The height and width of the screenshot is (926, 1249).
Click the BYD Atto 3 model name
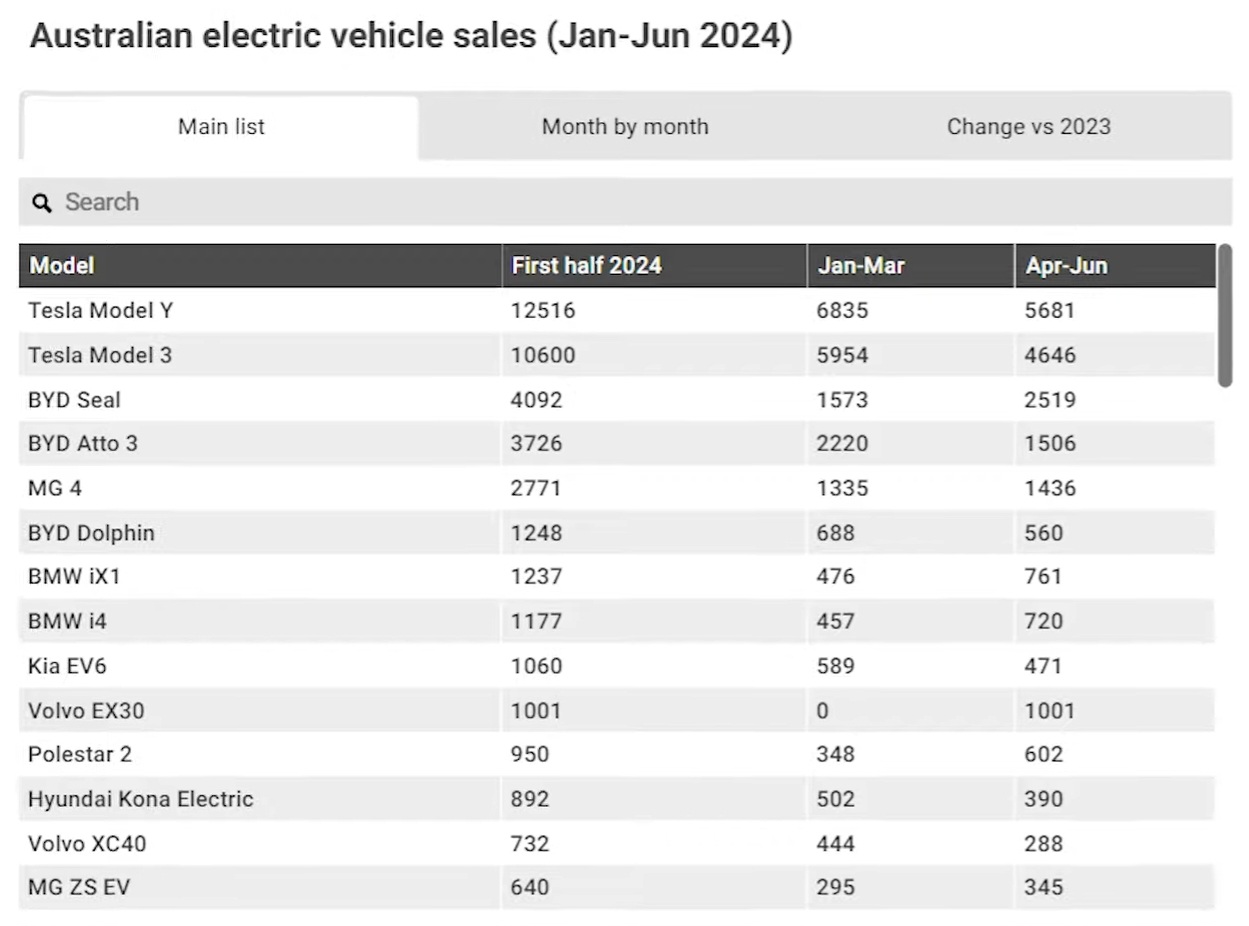point(83,443)
